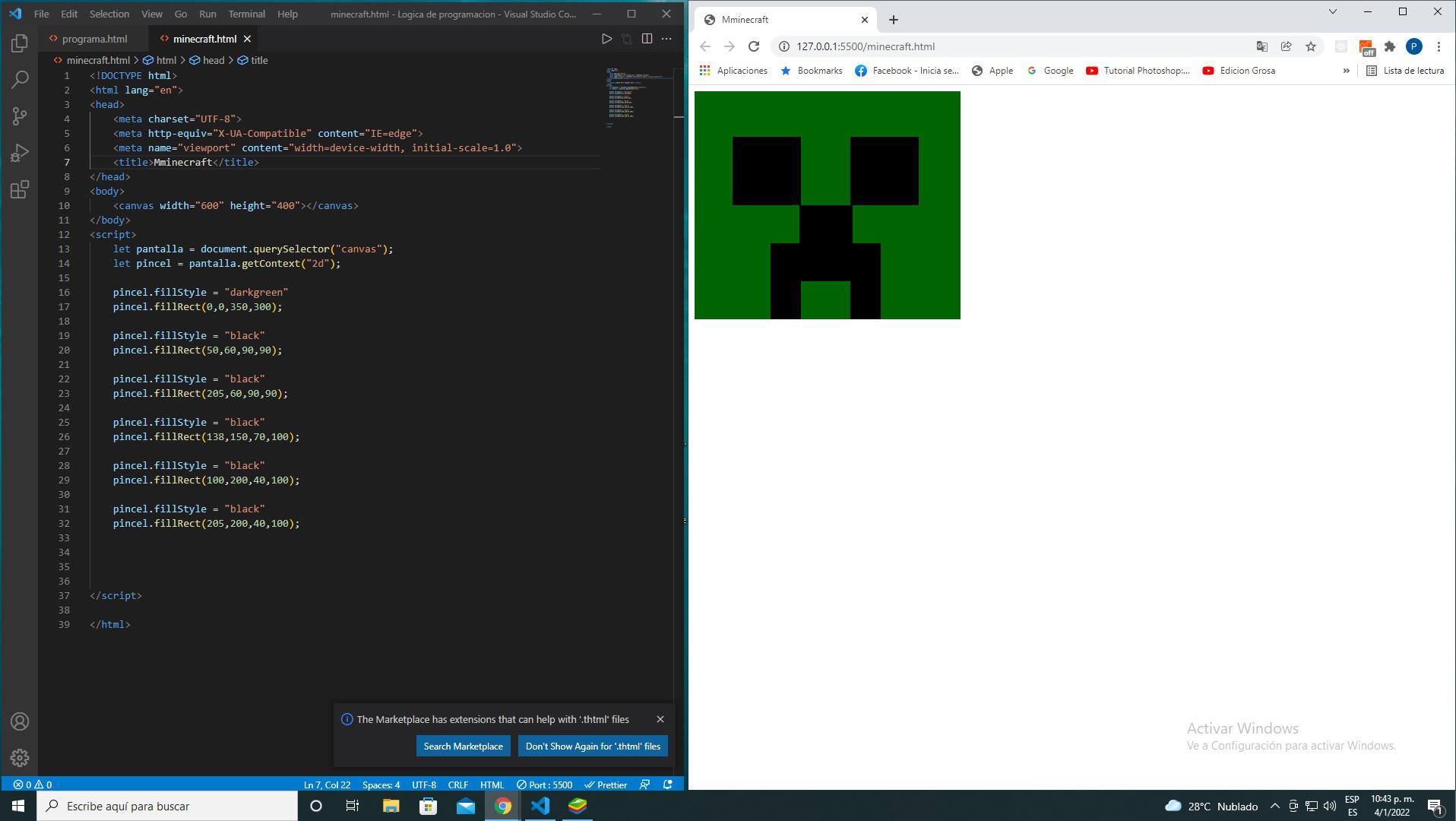1456x821 pixels.
Task: Change end of line sequence CRLF
Action: (x=458, y=785)
